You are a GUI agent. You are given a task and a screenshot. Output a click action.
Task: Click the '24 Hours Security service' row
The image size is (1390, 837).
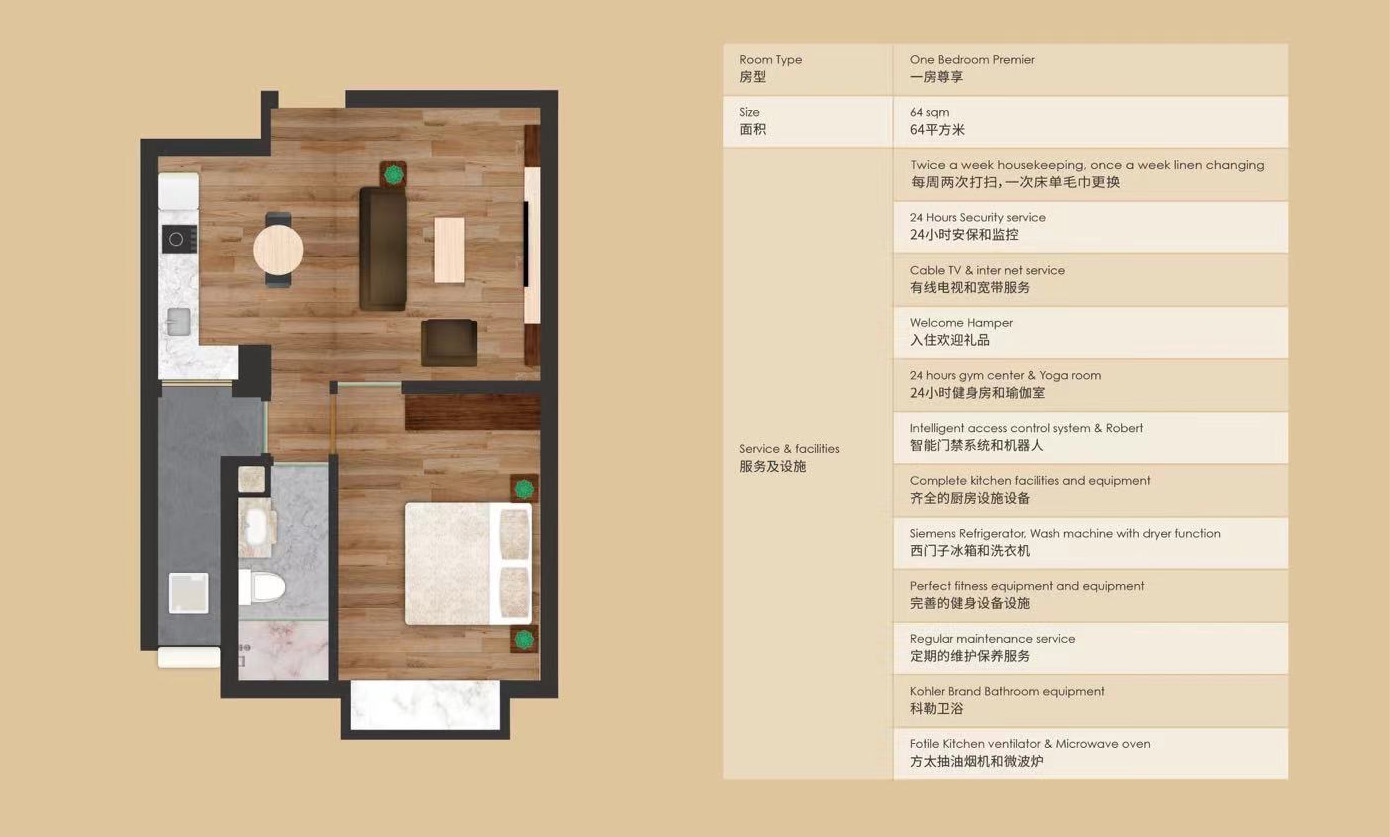pos(1090,227)
